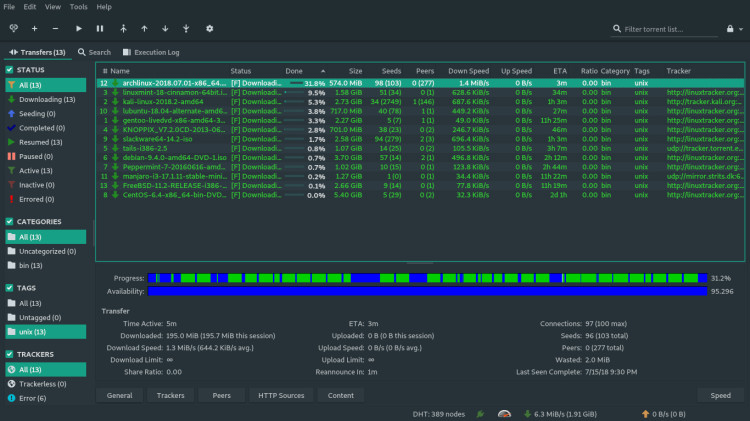Click the torrent pieces progress bar
The width and height of the screenshot is (750, 421).
tap(428, 278)
